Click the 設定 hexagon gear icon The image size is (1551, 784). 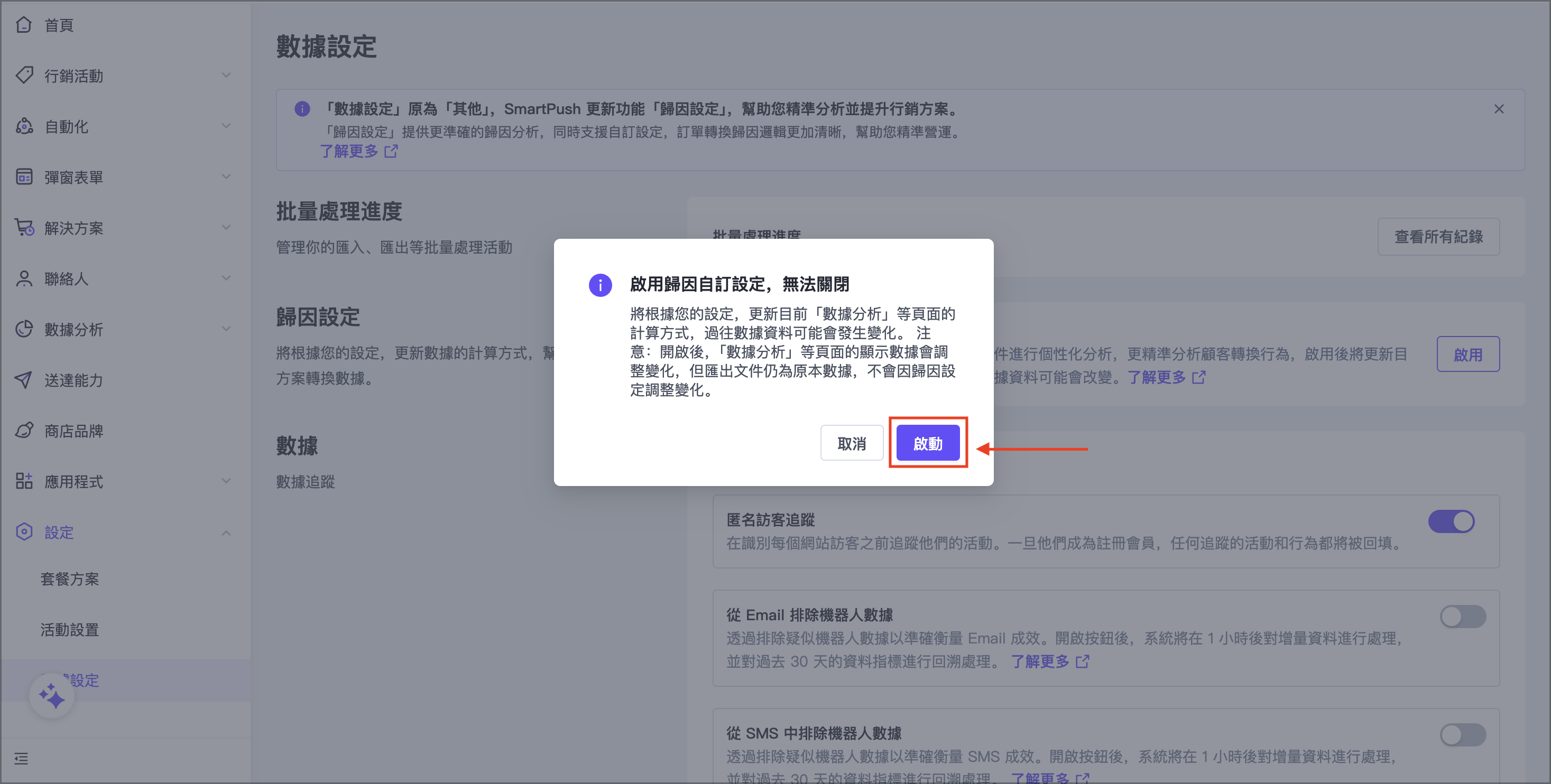click(x=24, y=532)
